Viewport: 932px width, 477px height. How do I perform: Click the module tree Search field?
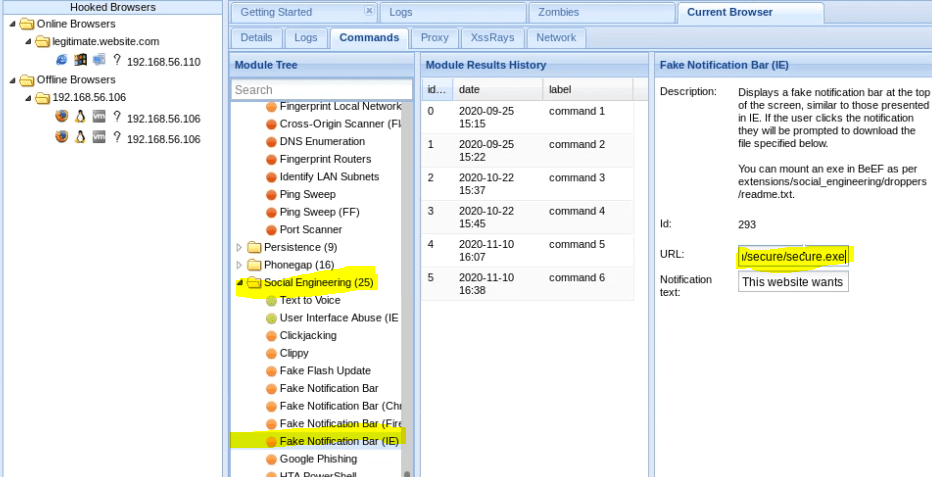(321, 90)
